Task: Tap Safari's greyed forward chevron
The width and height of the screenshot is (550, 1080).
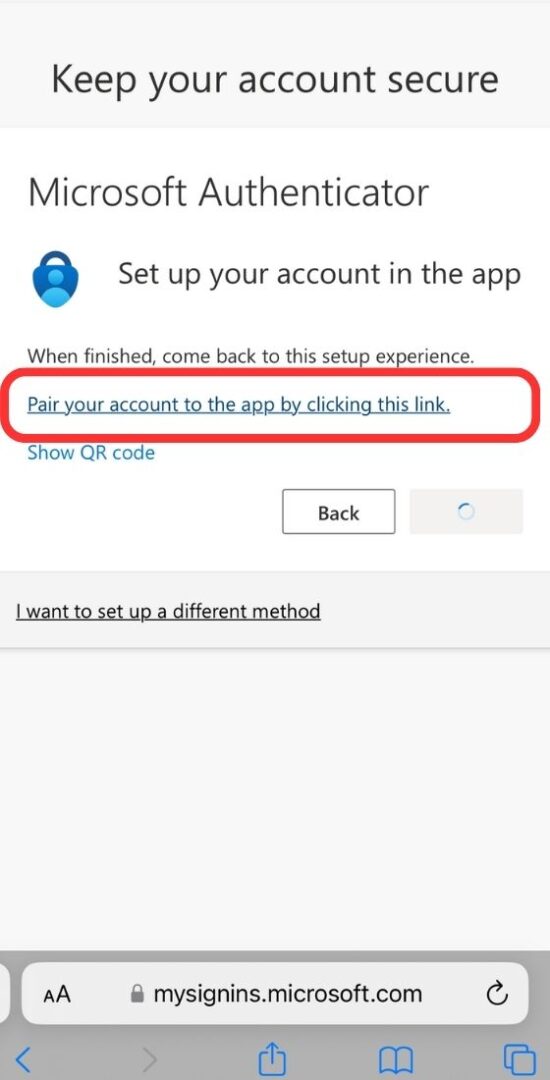Action: [x=149, y=1058]
